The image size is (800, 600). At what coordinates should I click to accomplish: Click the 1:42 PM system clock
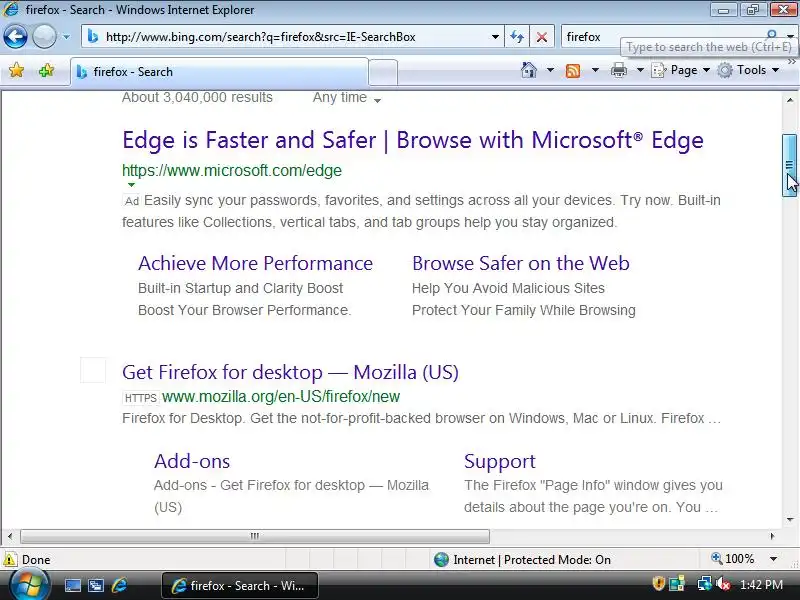pyautogui.click(x=762, y=585)
